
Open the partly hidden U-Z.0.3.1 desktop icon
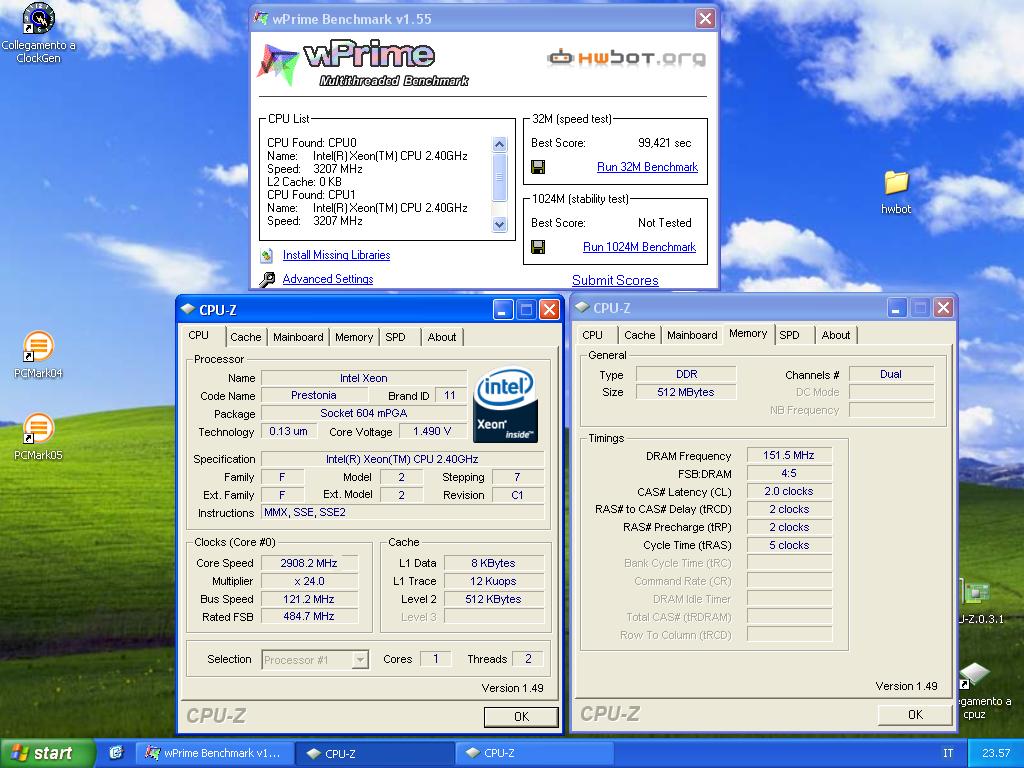click(981, 602)
